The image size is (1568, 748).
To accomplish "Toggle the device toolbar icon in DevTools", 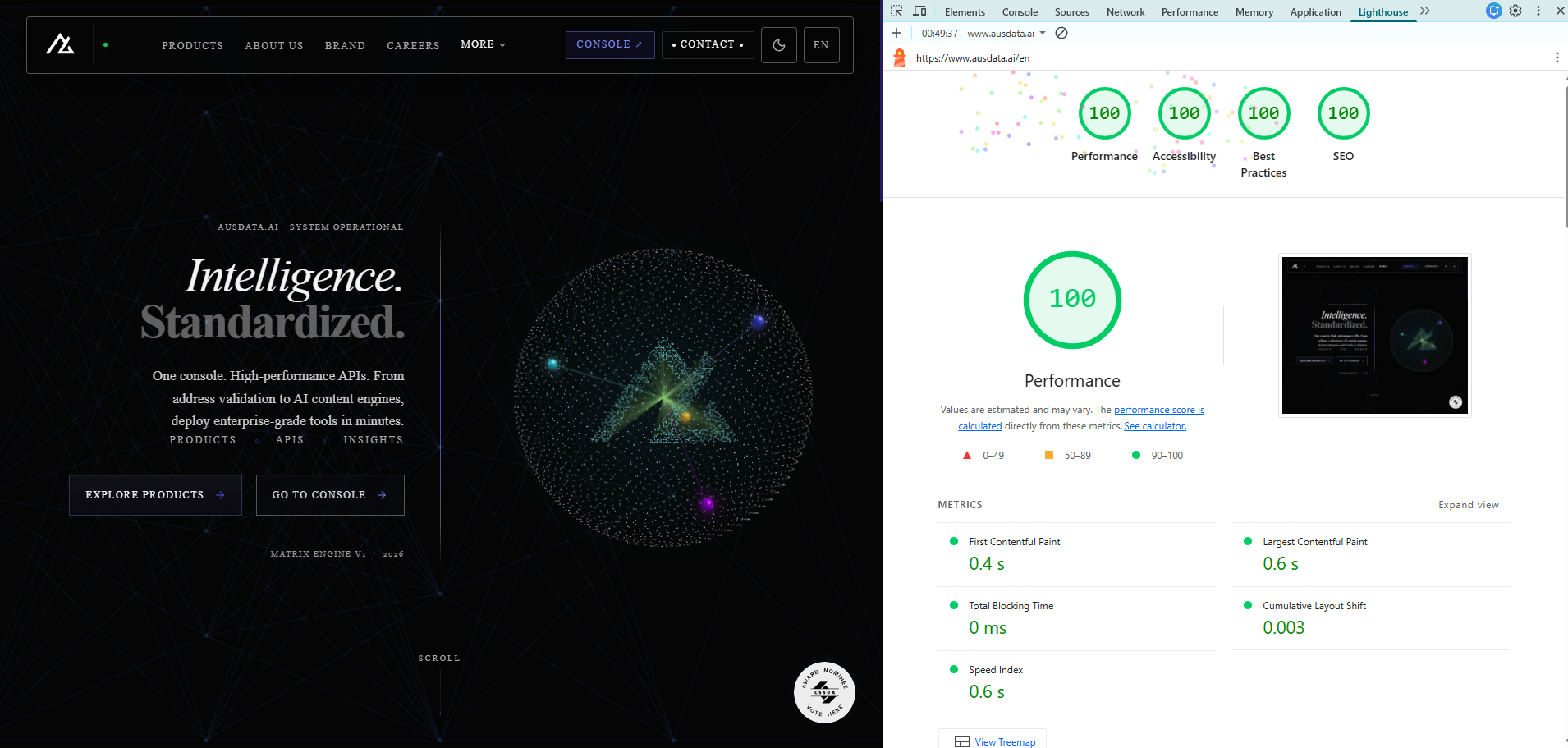I will coord(920,11).
